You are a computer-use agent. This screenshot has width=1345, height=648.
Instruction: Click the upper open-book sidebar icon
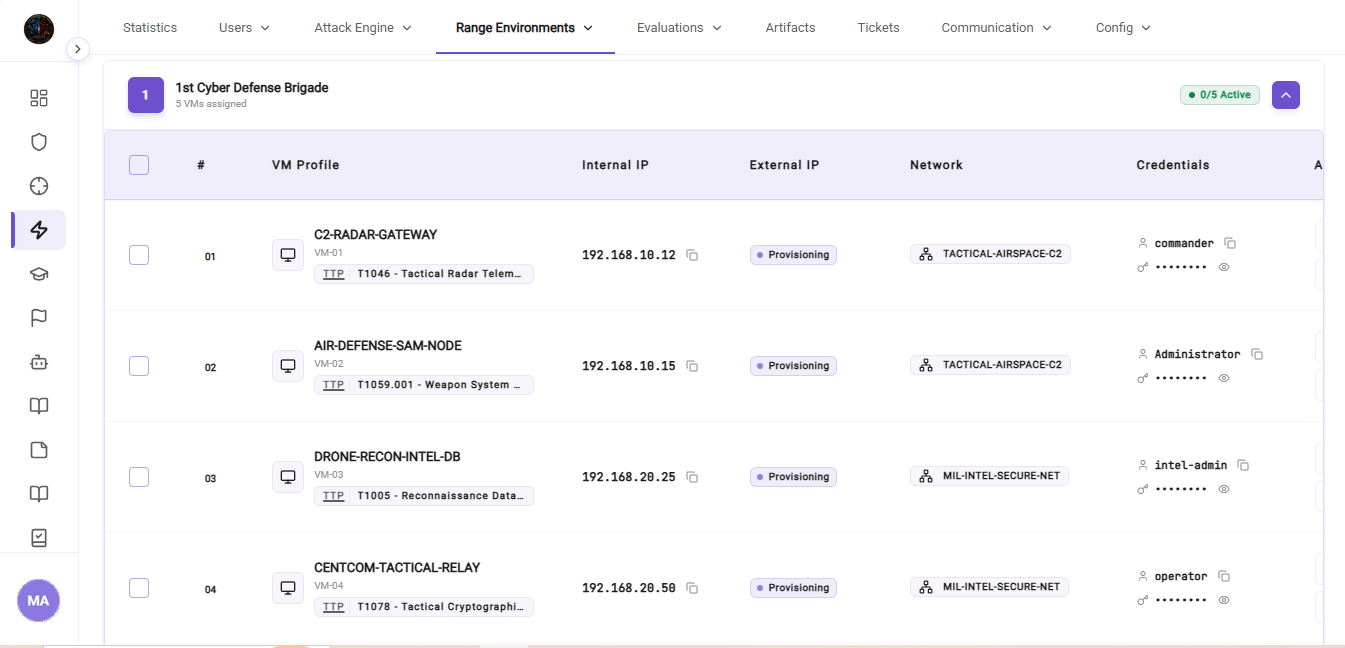pos(39,406)
